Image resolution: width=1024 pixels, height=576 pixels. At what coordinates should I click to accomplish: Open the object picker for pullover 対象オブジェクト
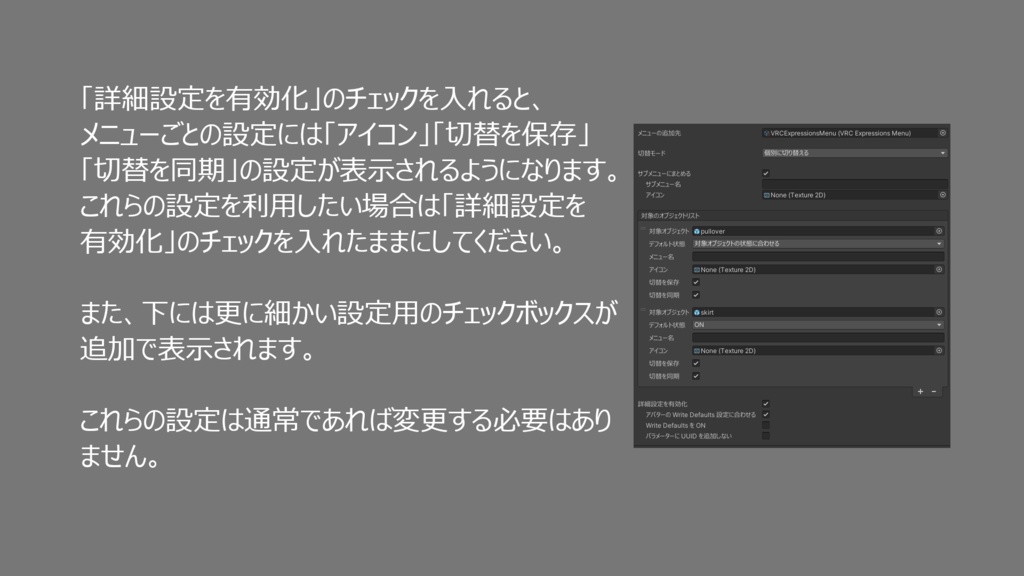[x=941, y=230]
